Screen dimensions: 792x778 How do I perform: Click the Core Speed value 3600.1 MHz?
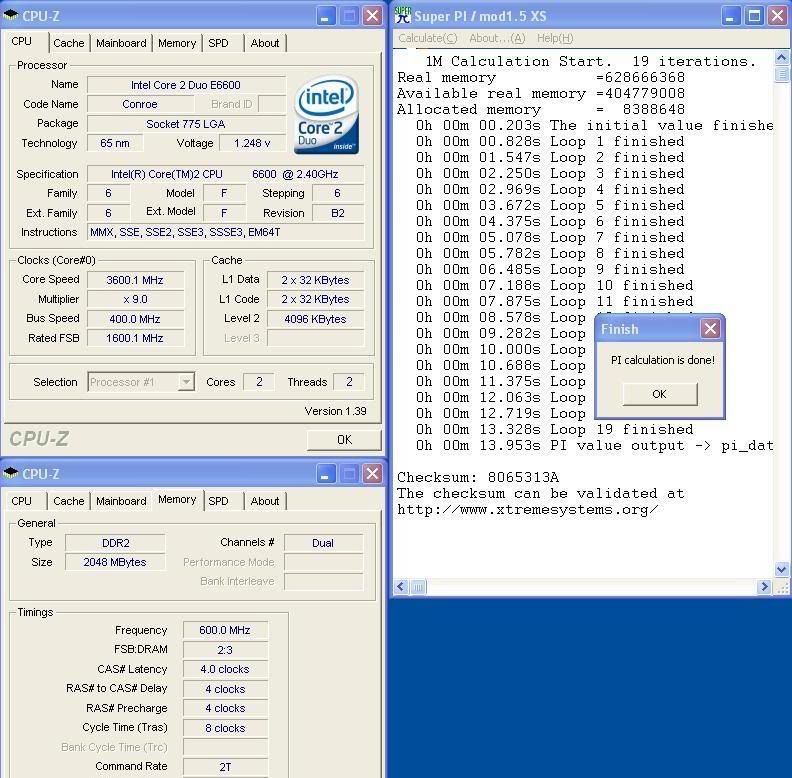[x=135, y=279]
